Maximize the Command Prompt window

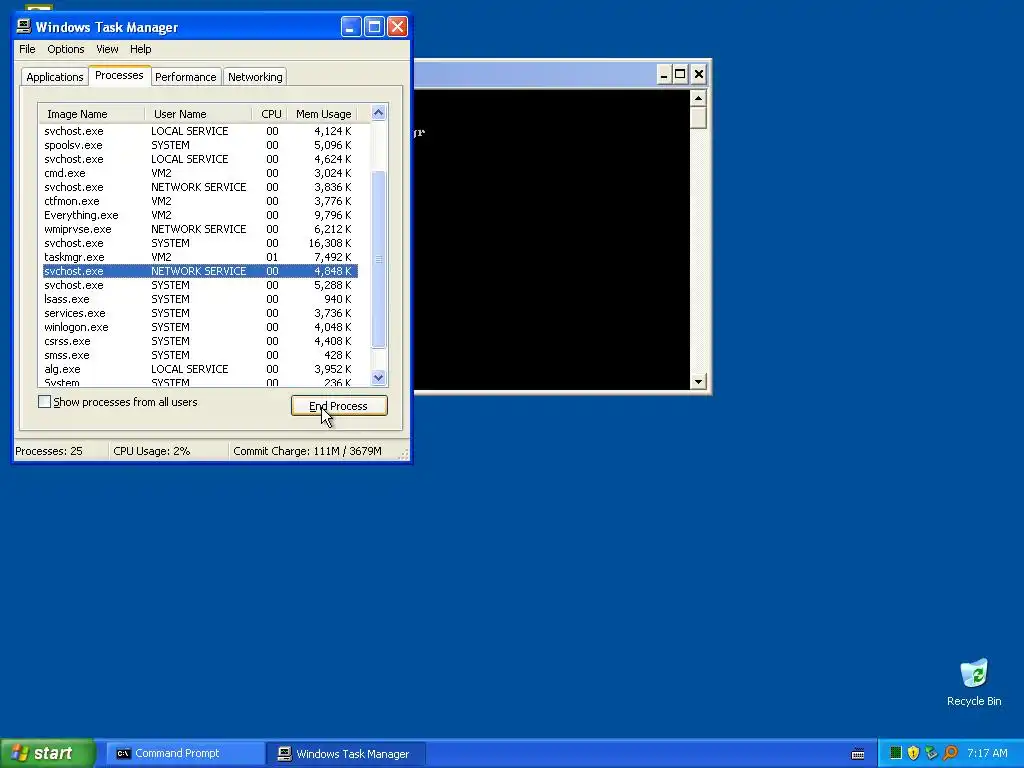(680, 74)
